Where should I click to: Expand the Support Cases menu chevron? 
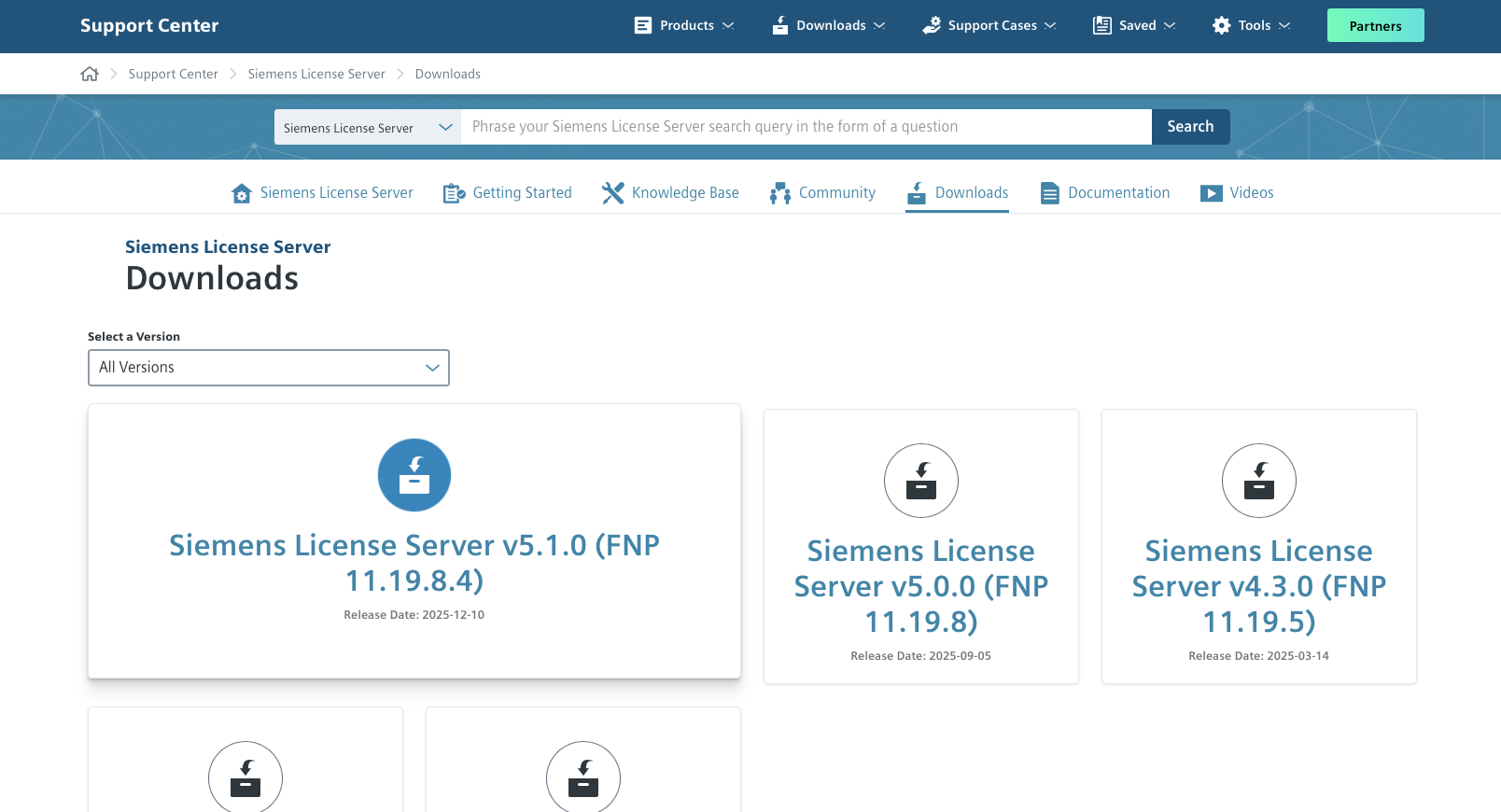coord(1050,25)
